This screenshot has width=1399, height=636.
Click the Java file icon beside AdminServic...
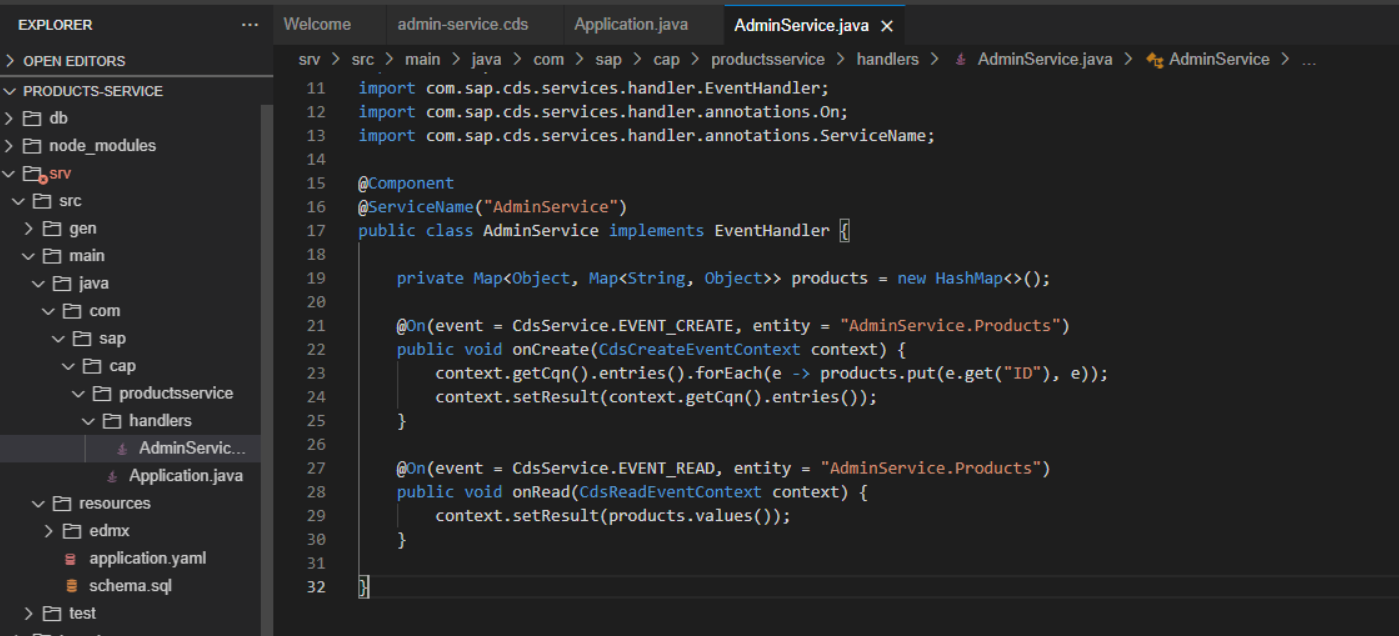click(x=122, y=449)
